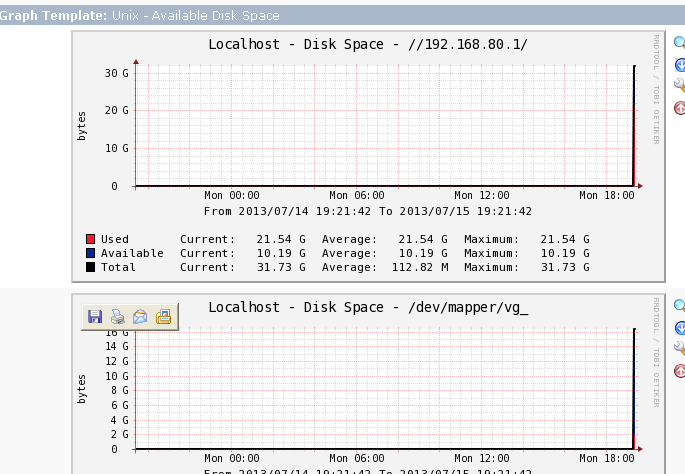Click the title 'Localhost - Disk Space - /dev/mapper/vg_'
685x474 pixels.
click(368, 307)
